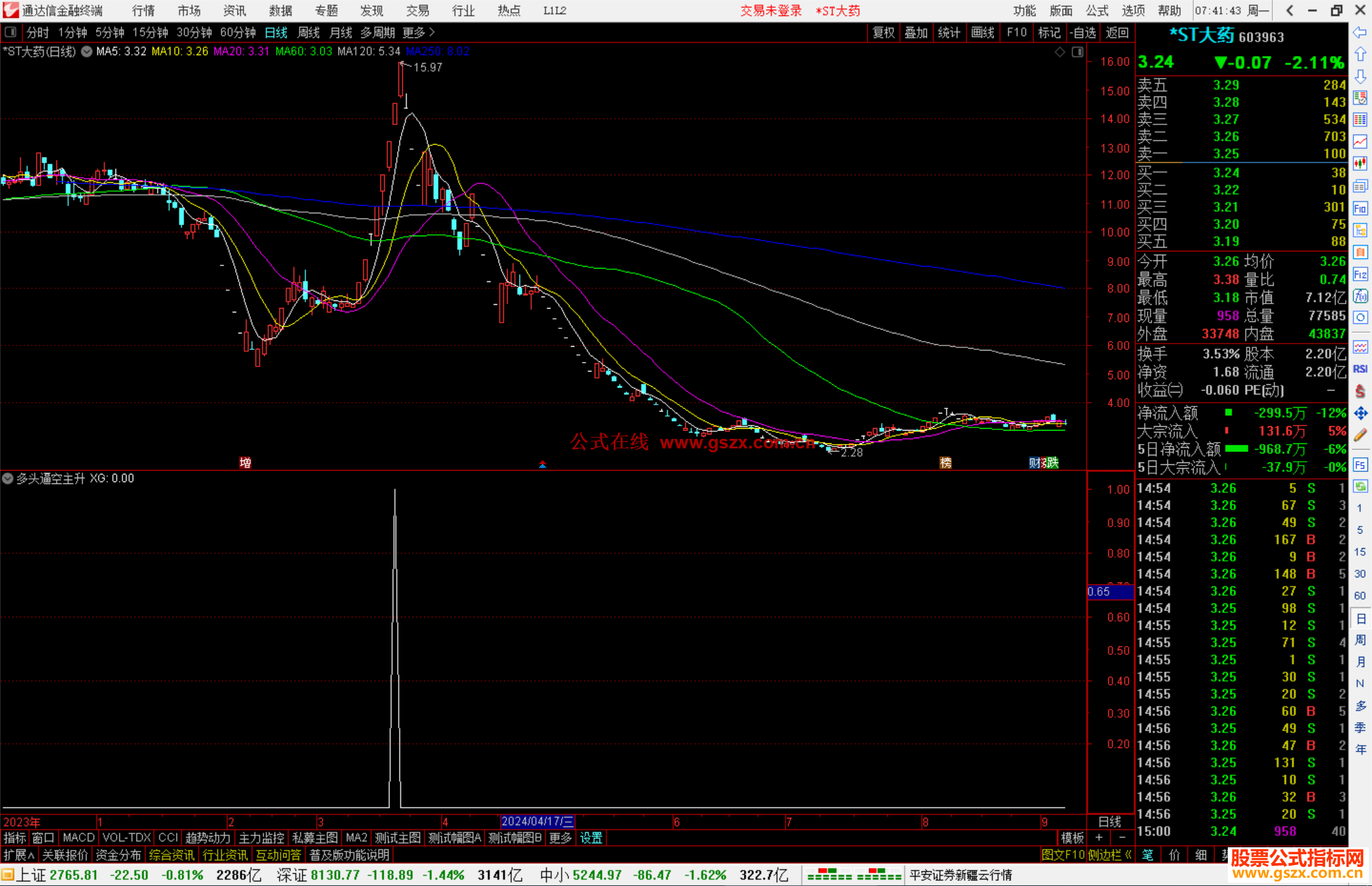Click the 模板 button

(1072, 838)
